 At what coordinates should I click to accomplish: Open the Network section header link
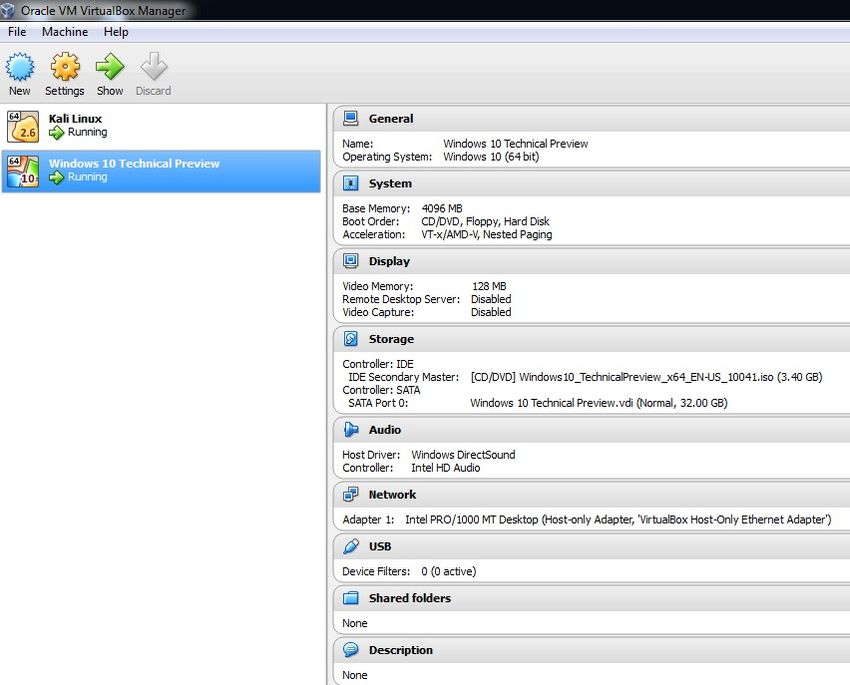[392, 495]
